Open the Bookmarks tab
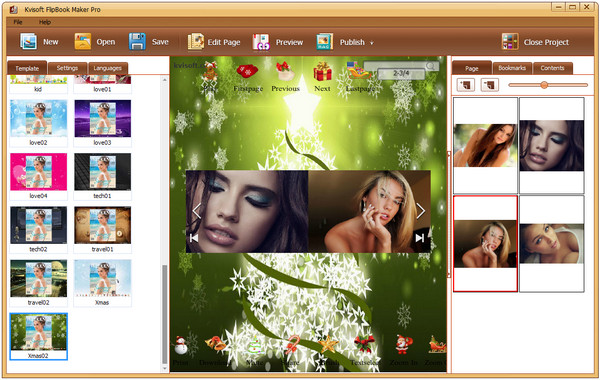 click(x=512, y=68)
